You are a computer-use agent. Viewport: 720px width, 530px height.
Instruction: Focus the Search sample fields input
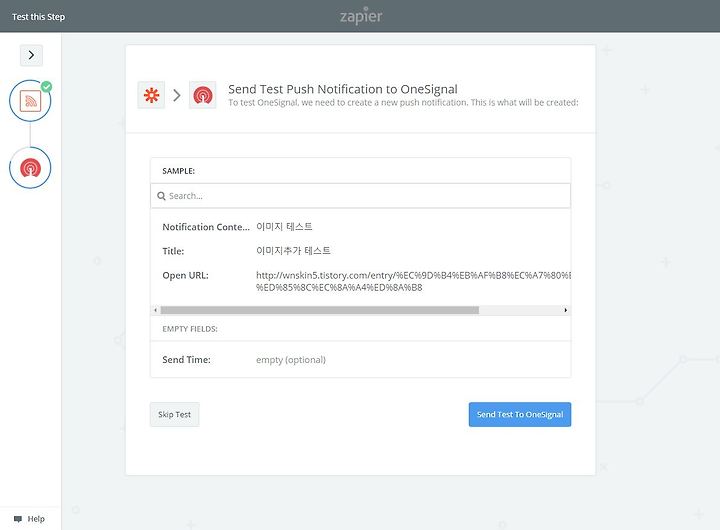coord(360,196)
